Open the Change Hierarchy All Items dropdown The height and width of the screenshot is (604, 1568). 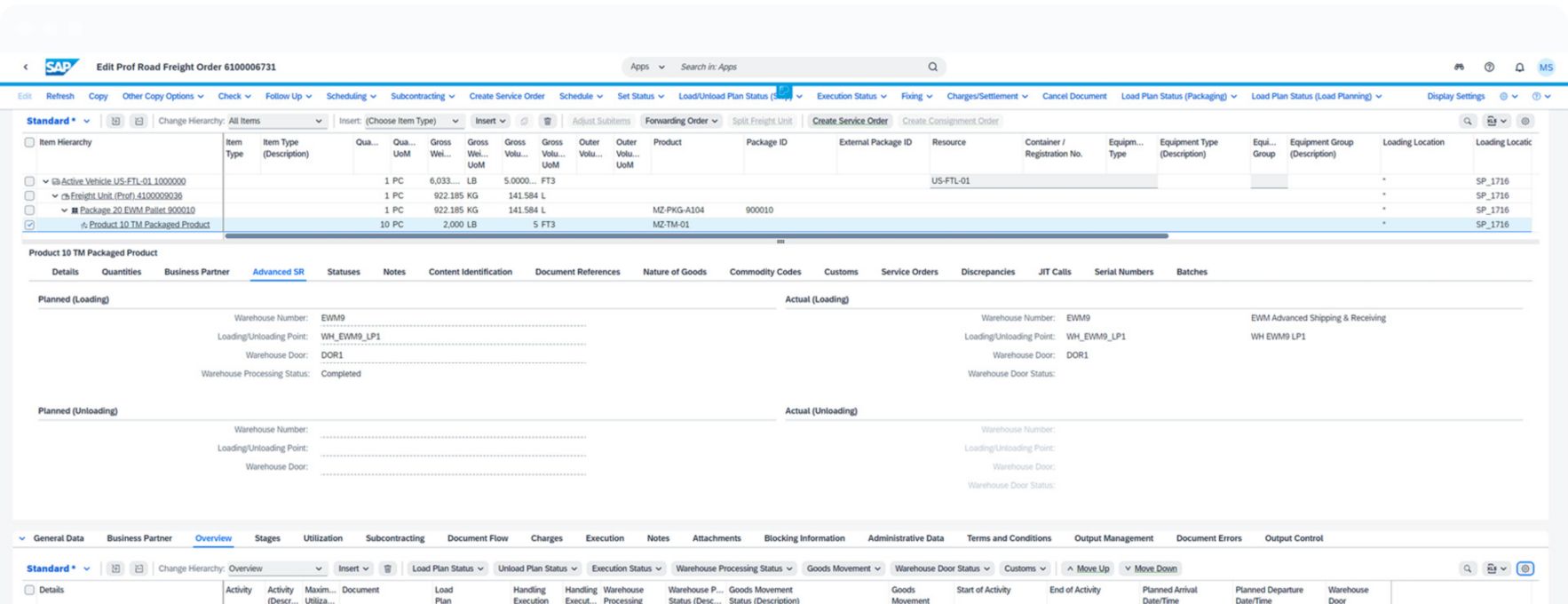[x=276, y=121]
